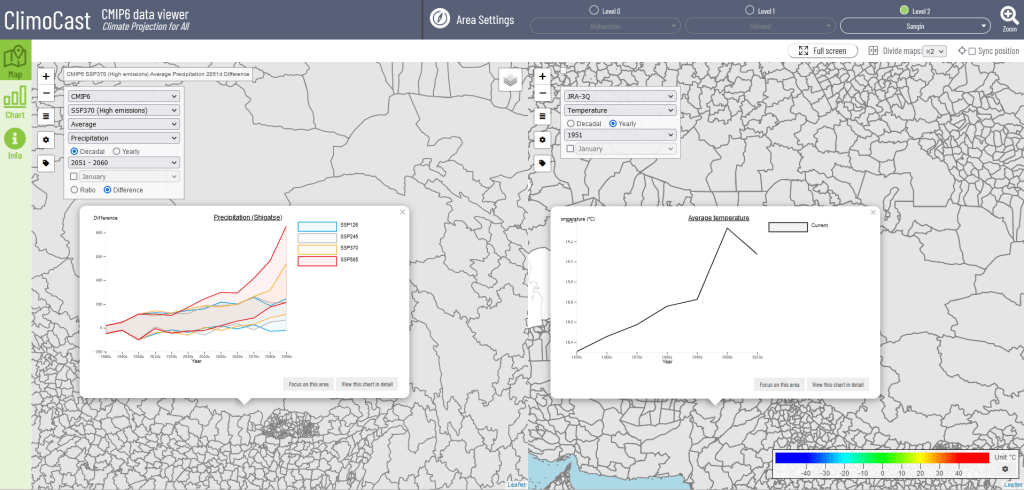Zoom in on the left map
The image size is (1024, 490).
coord(46,76)
